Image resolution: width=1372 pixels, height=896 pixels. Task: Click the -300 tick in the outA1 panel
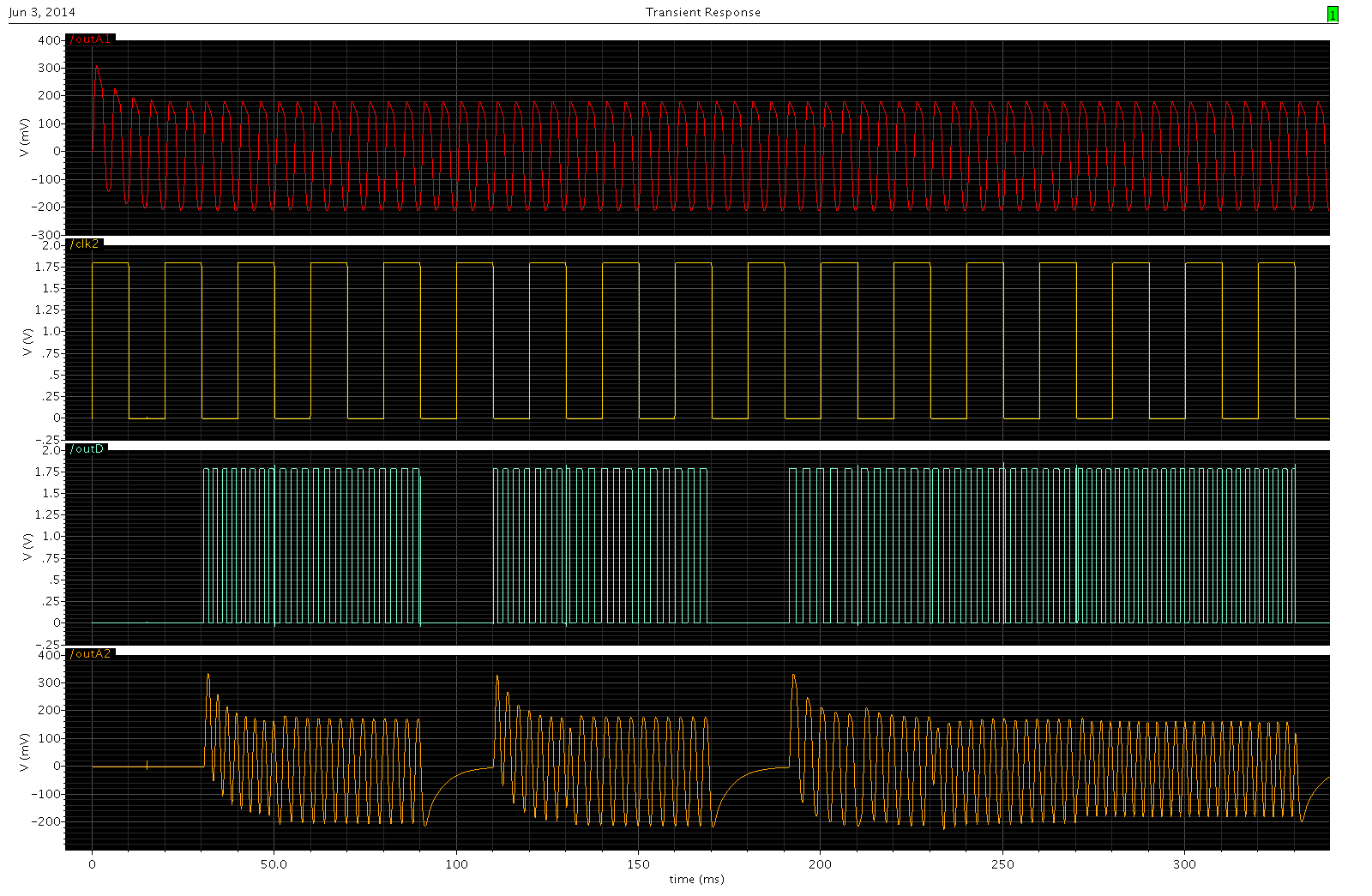47,234
